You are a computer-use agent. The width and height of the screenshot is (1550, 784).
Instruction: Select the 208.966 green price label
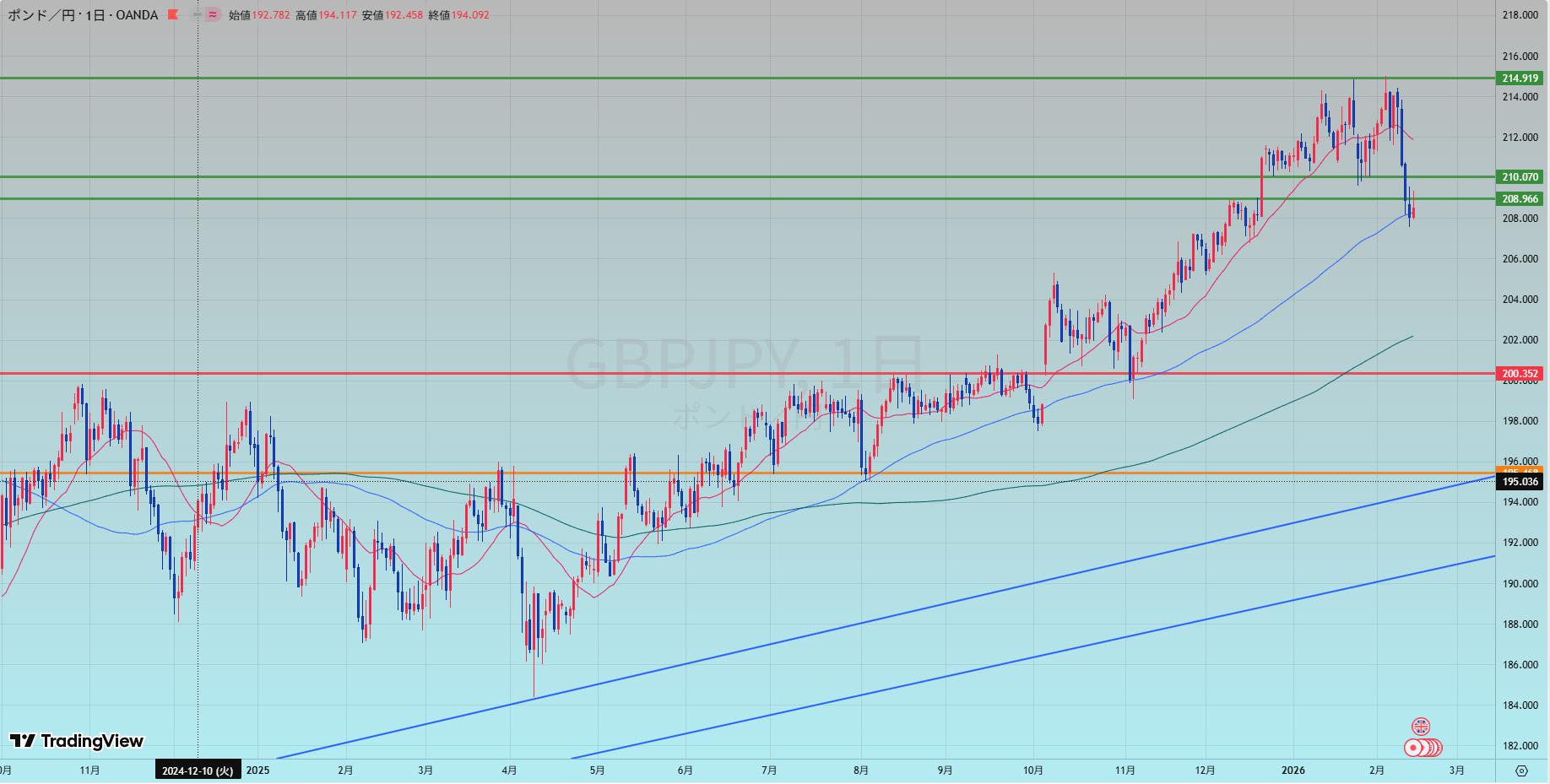1520,199
